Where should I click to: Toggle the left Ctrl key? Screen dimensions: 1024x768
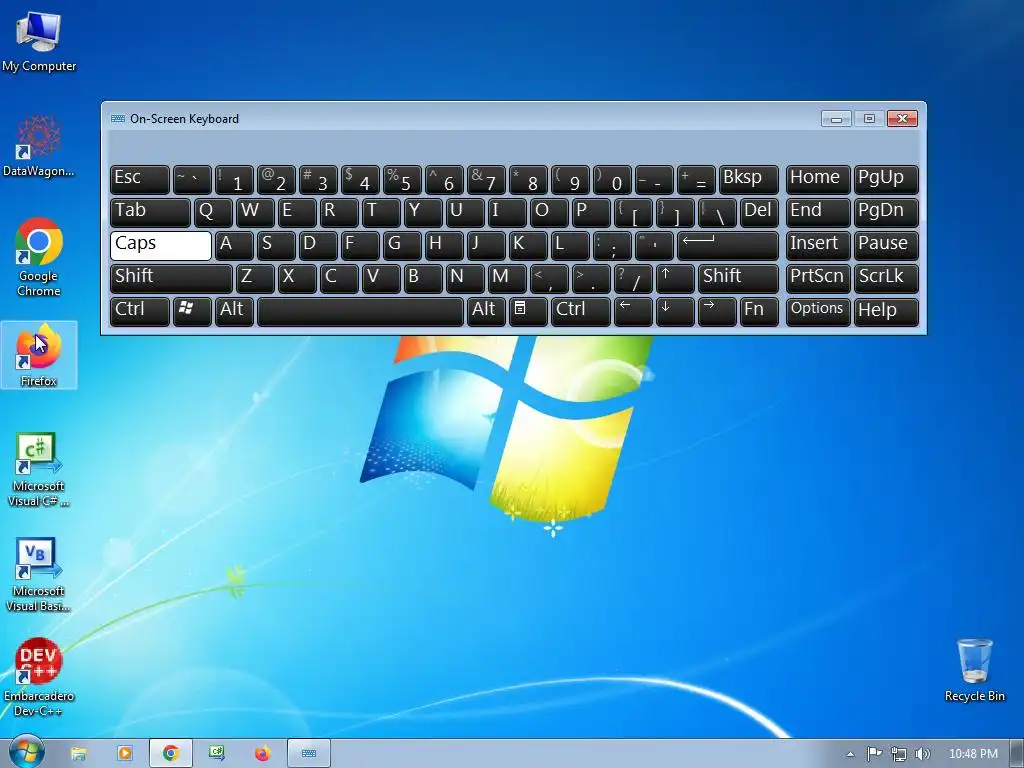140,312
